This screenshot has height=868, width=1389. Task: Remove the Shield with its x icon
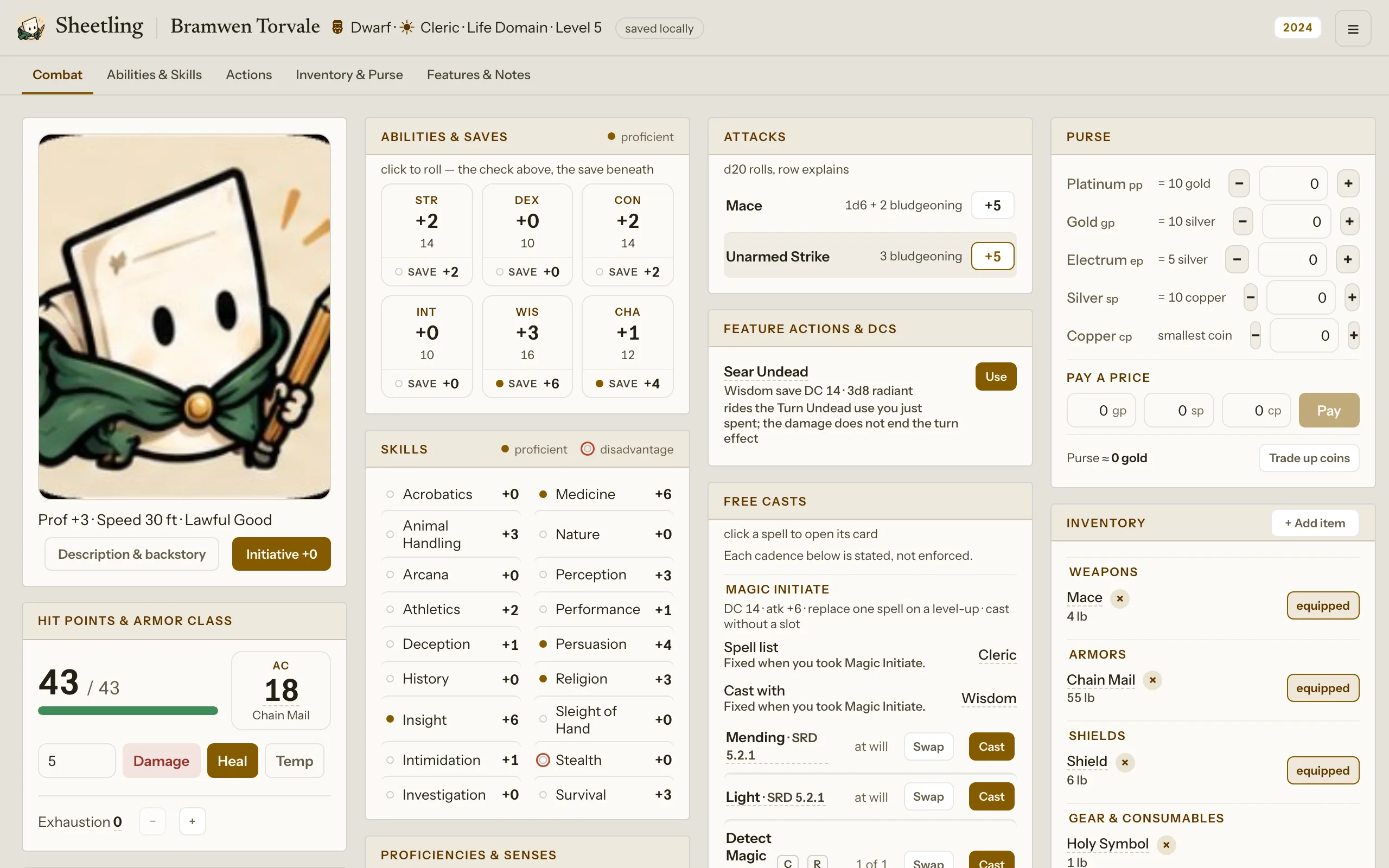tap(1125, 762)
